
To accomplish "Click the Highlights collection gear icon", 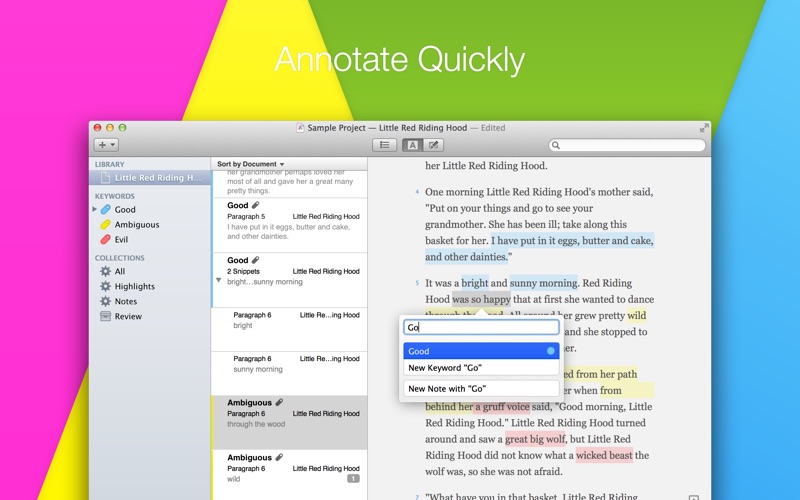I will tap(105, 286).
